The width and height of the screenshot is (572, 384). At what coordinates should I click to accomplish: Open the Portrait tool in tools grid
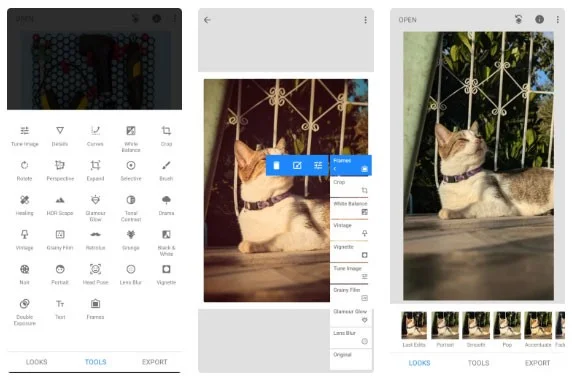pyautogui.click(x=60, y=275)
